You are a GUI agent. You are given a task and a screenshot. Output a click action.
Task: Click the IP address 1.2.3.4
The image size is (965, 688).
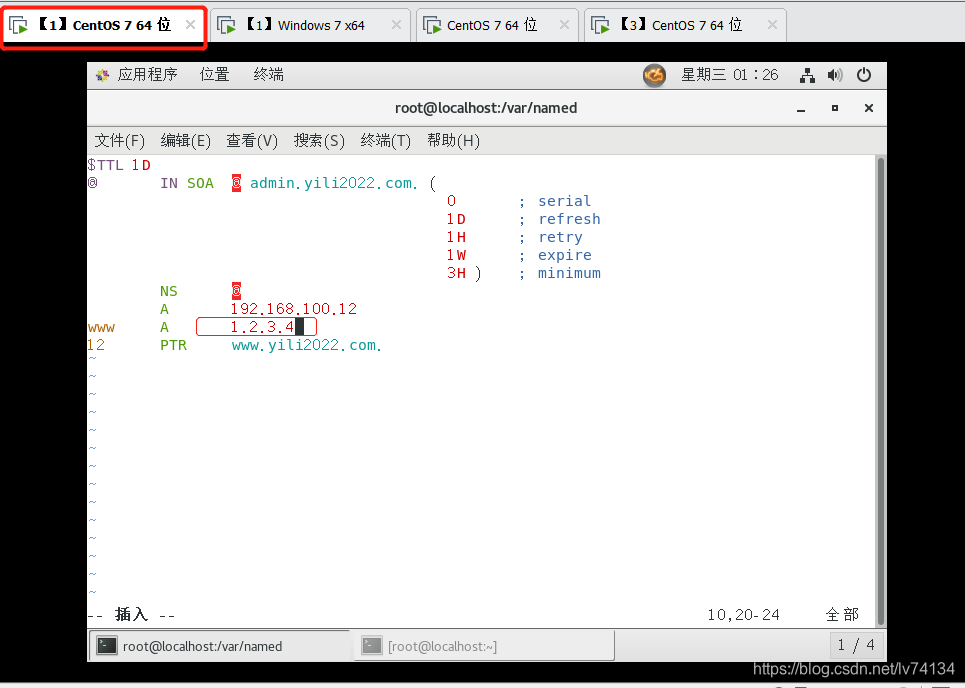click(x=262, y=327)
